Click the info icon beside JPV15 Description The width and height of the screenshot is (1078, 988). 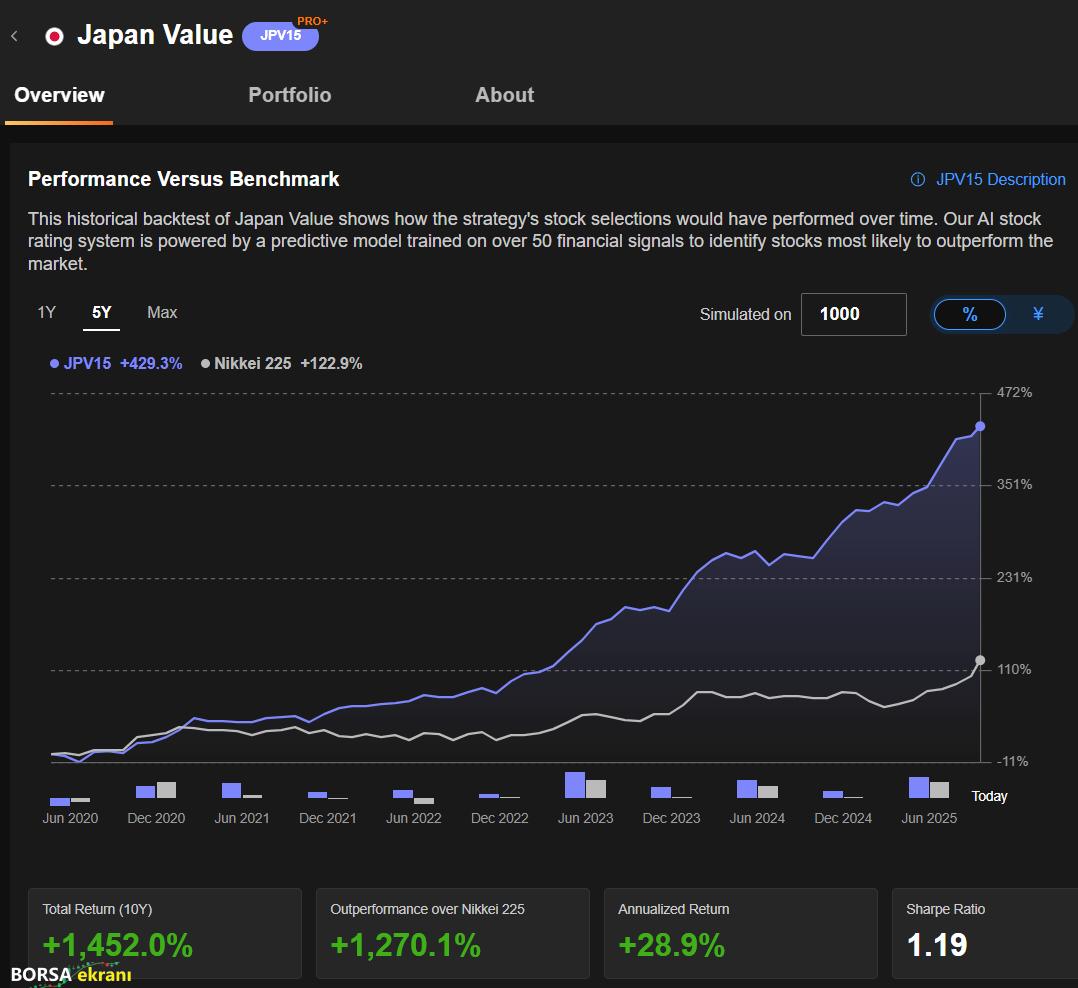(917, 180)
